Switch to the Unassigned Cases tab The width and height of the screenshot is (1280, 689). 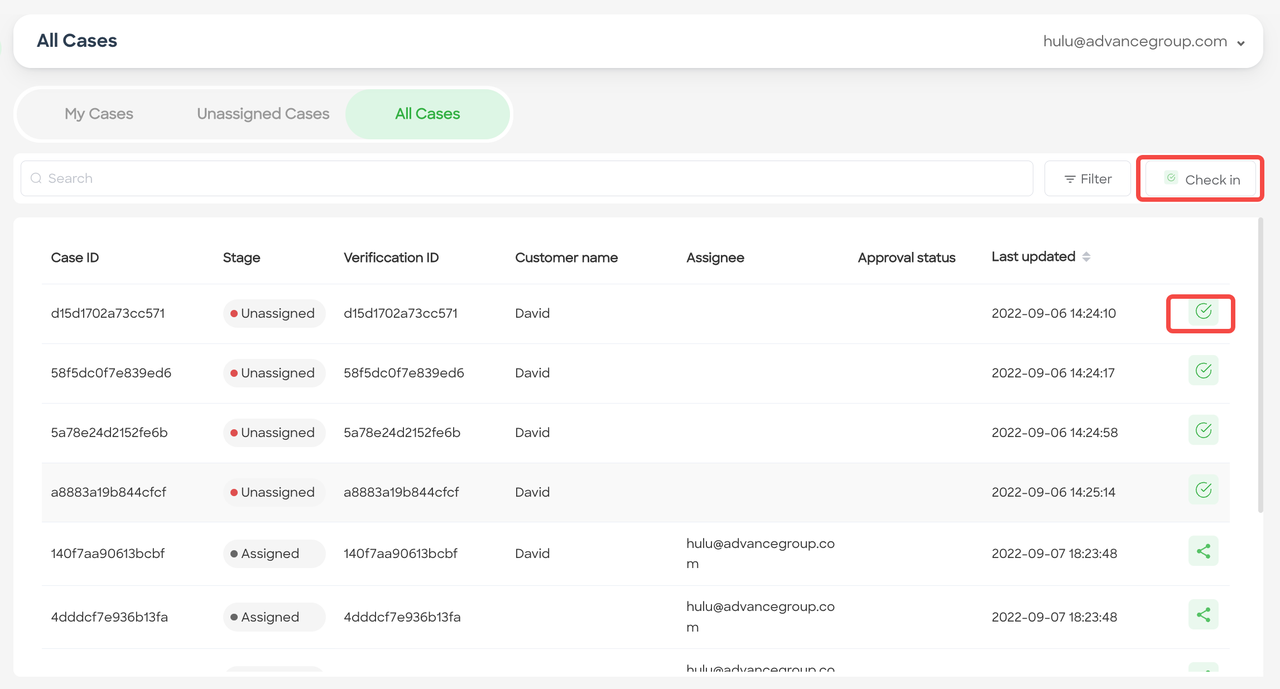pyautogui.click(x=263, y=114)
